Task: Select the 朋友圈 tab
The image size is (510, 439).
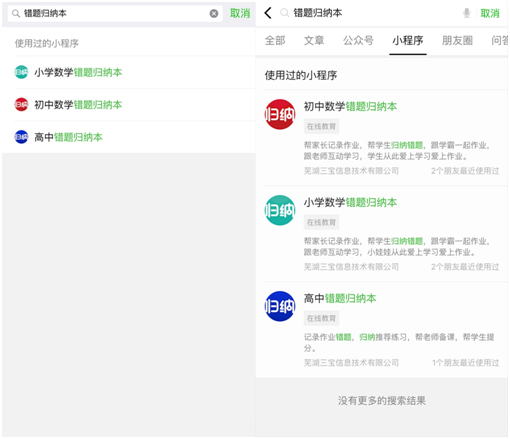Action: (x=457, y=40)
